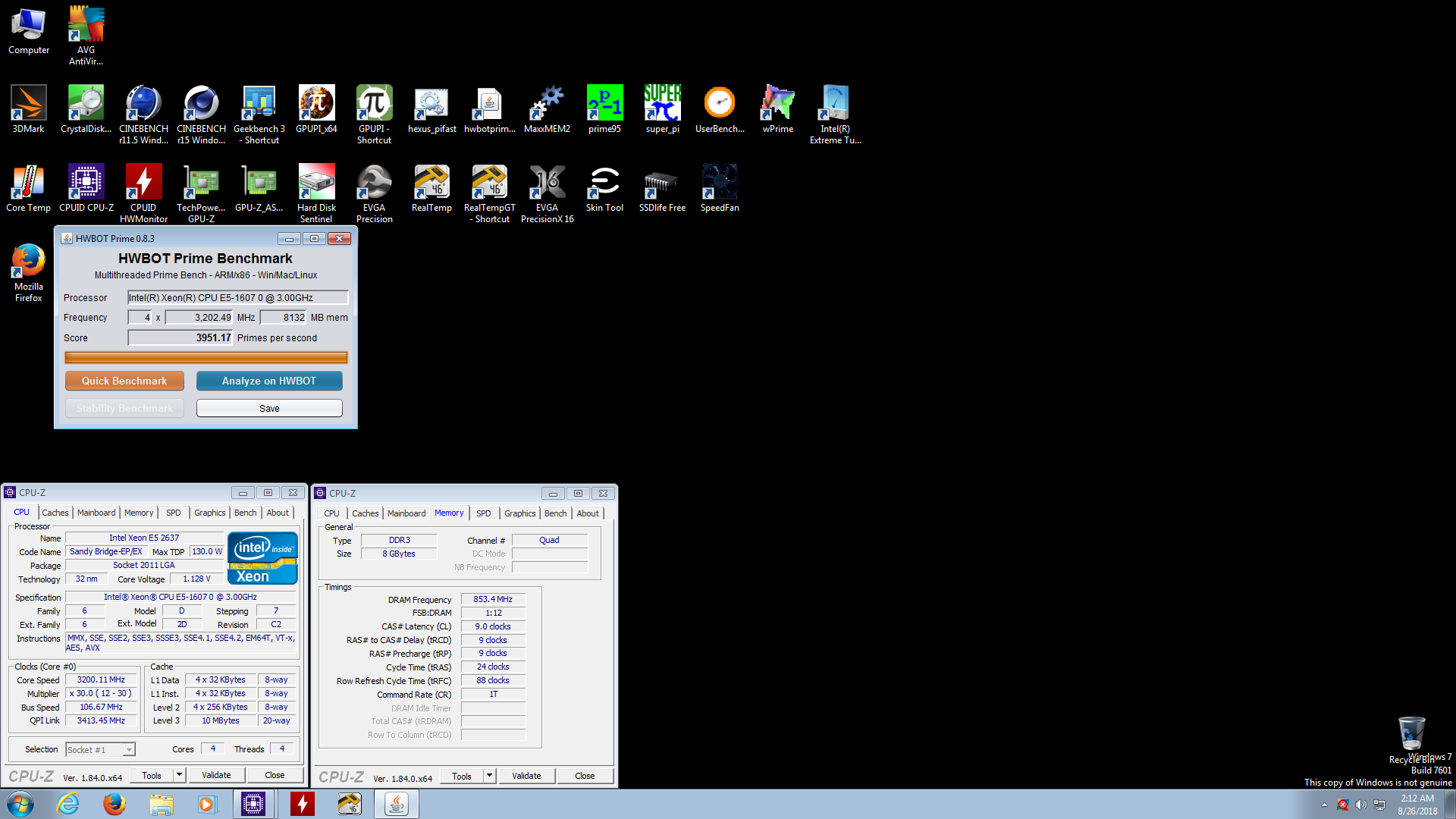The height and width of the screenshot is (819, 1456).
Task: Open the Windows Start button
Action: [x=20, y=804]
